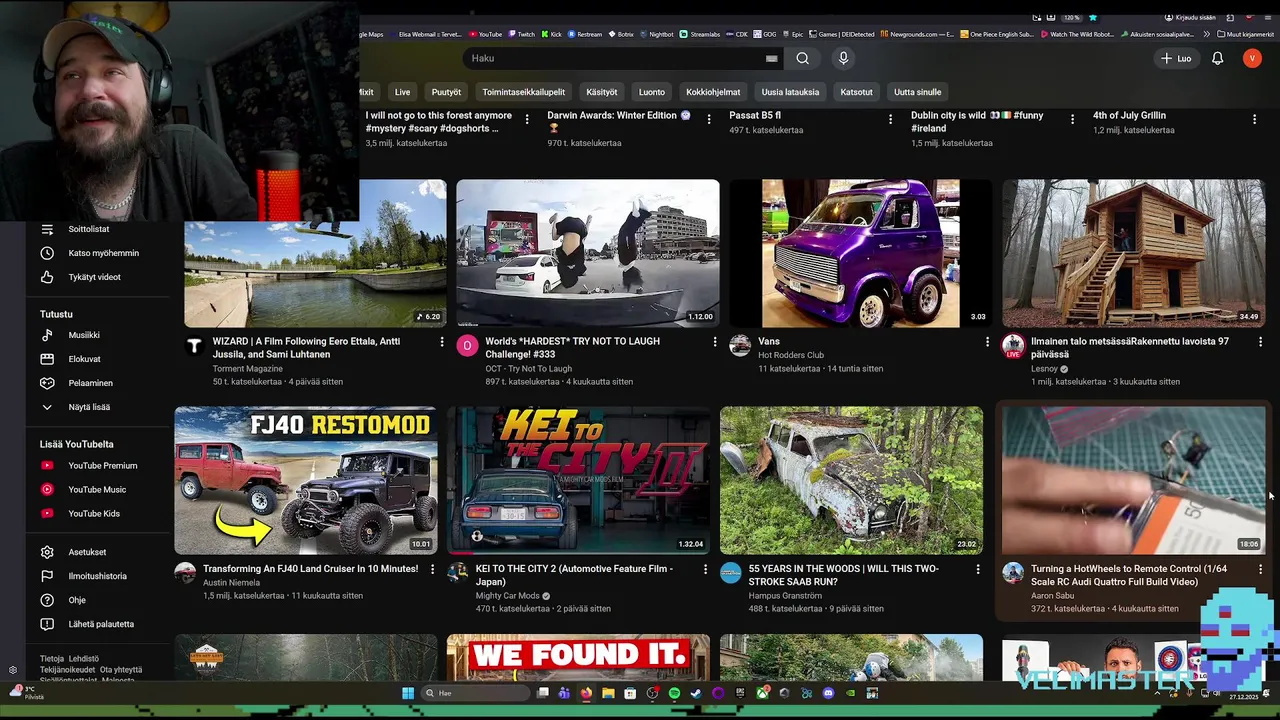Select the Live filter chip
1280x720 pixels.
tap(402, 92)
